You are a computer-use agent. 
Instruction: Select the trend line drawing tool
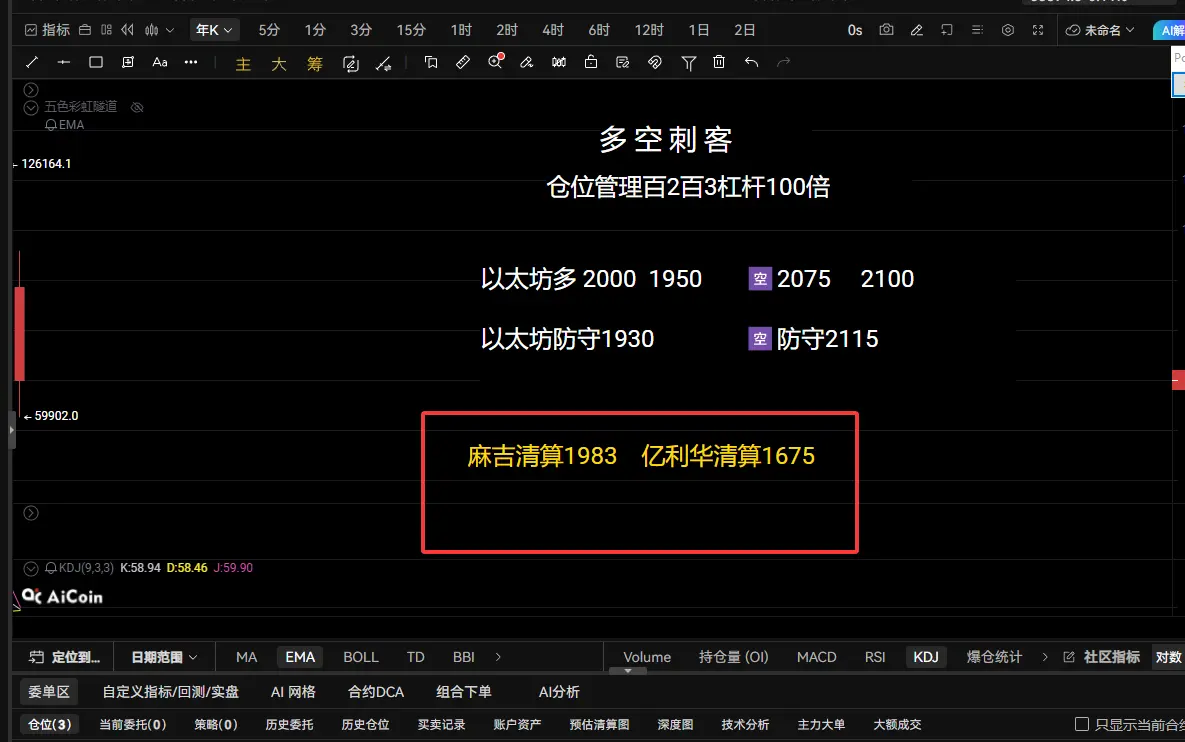pos(32,62)
